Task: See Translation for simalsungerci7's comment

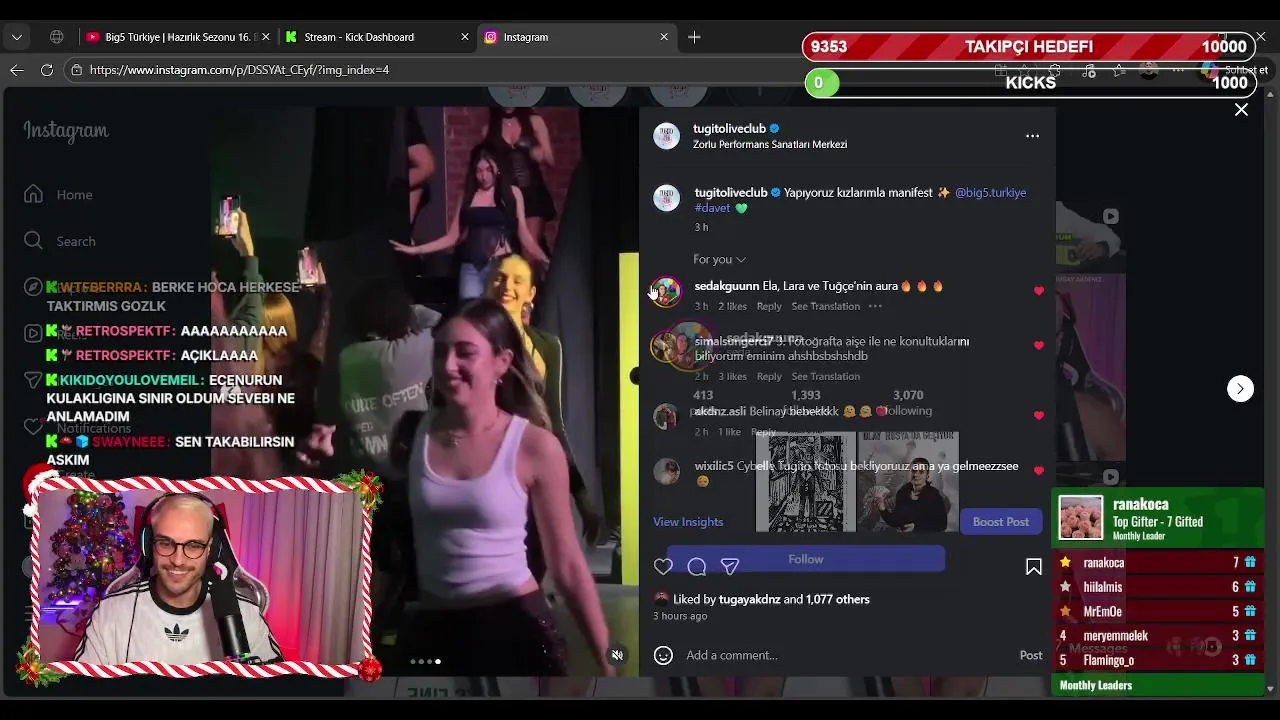Action: tap(826, 376)
